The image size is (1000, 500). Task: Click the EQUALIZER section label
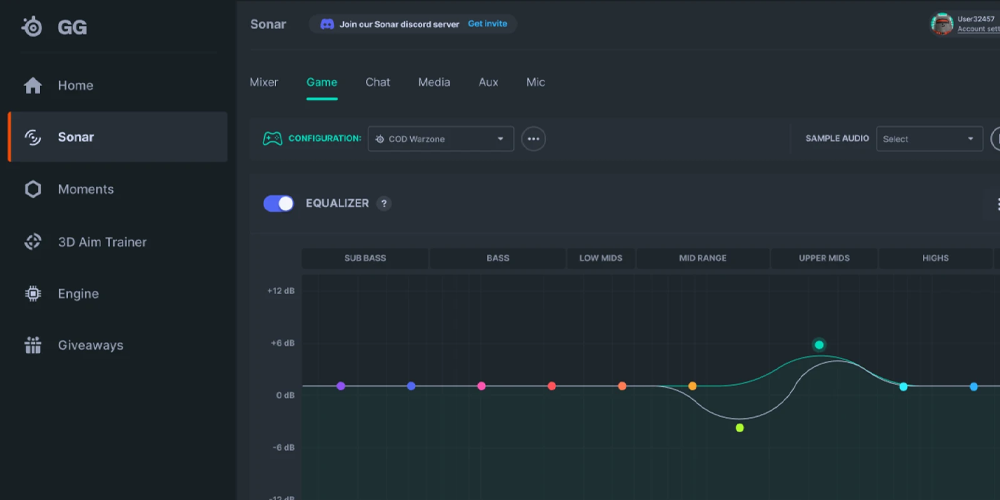pos(337,203)
